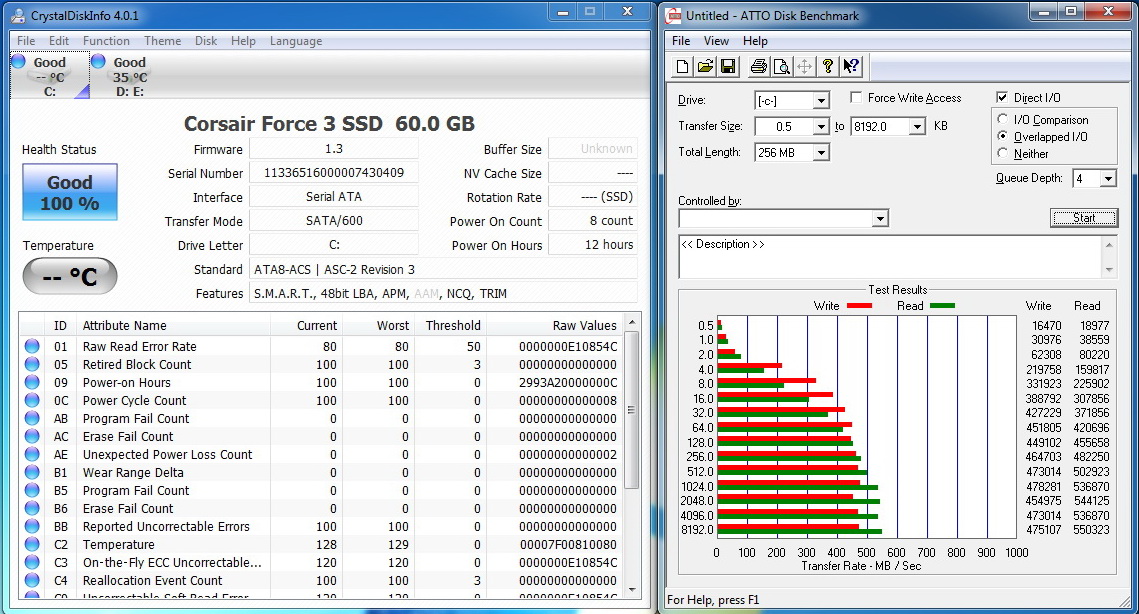
Task: Open Edit menu in CrystalDiskInfo
Action: [x=59, y=41]
